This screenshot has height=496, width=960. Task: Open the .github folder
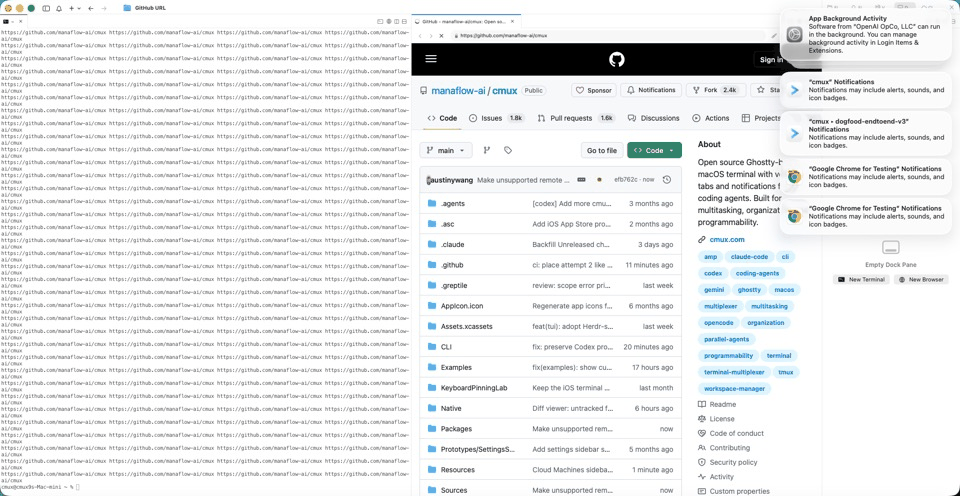[452, 265]
